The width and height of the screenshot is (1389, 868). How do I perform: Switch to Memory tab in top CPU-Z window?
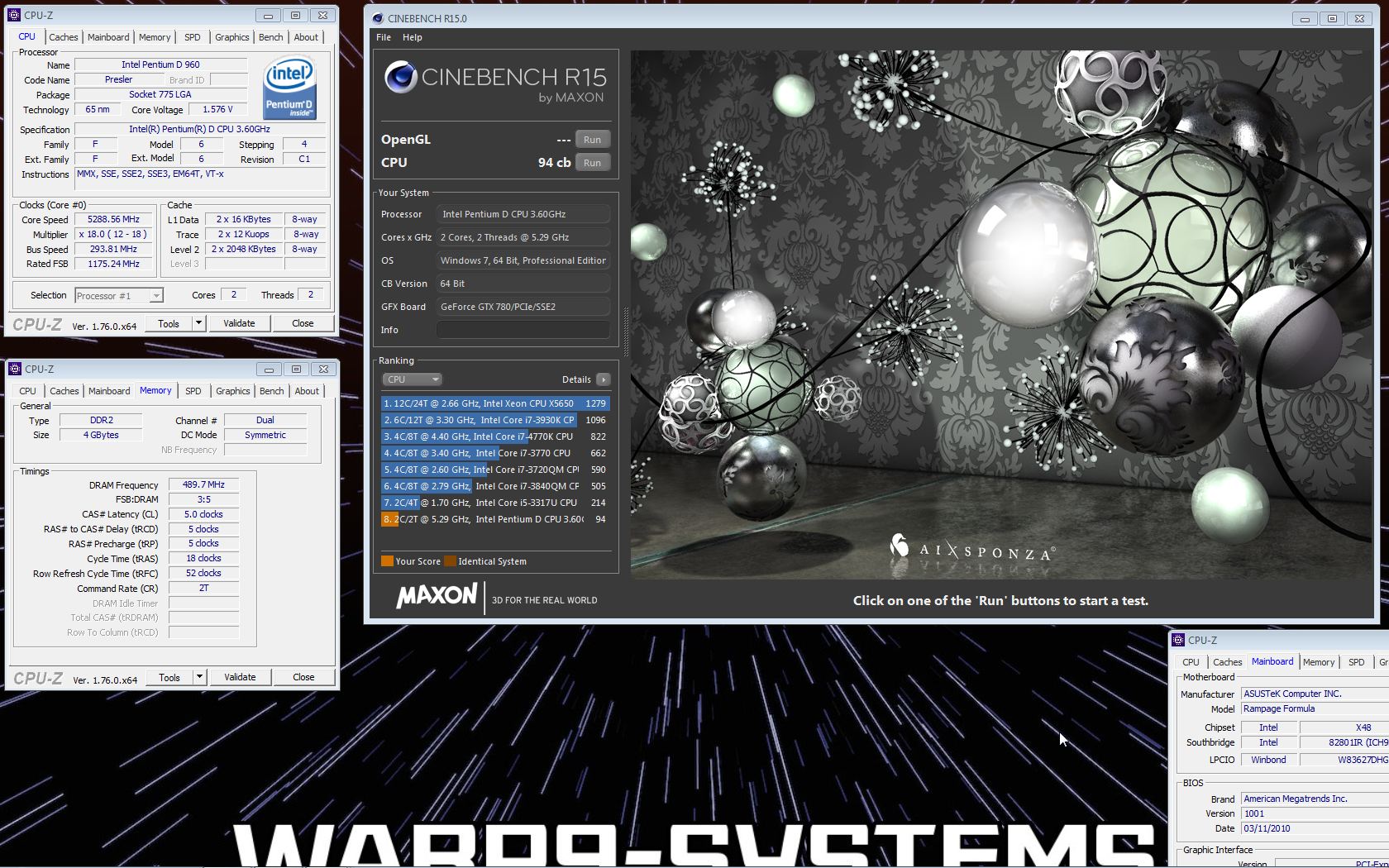pos(155,37)
